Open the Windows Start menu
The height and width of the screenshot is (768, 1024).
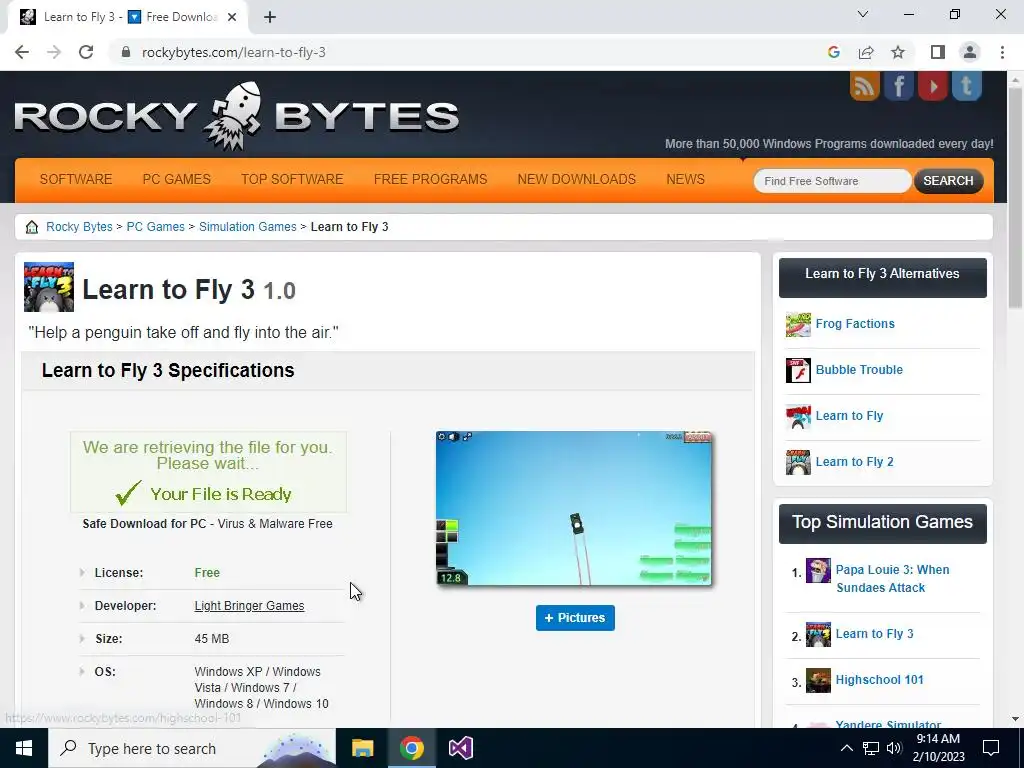[24, 748]
